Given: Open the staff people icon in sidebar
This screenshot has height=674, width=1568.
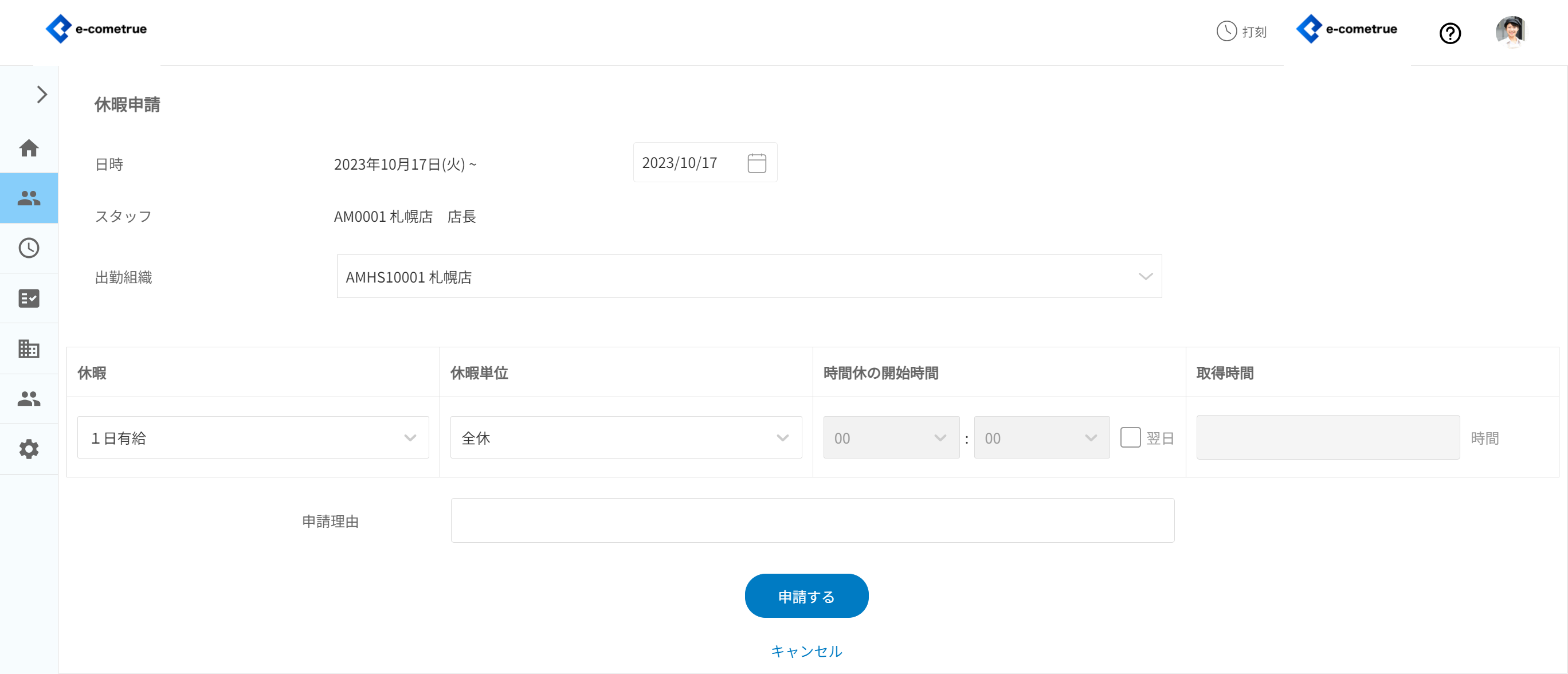Looking at the screenshot, I should [29, 198].
